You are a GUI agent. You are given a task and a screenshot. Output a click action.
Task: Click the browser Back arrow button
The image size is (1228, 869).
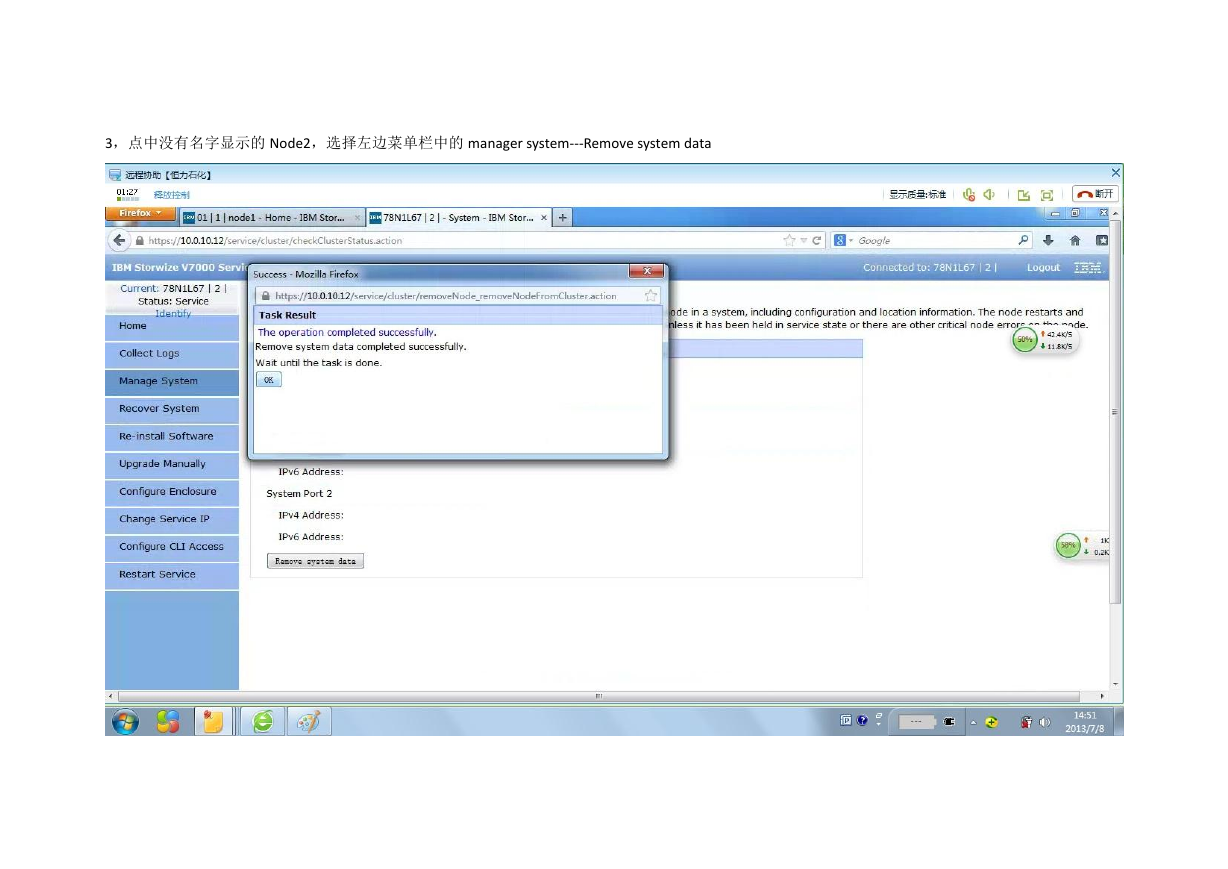pos(120,240)
